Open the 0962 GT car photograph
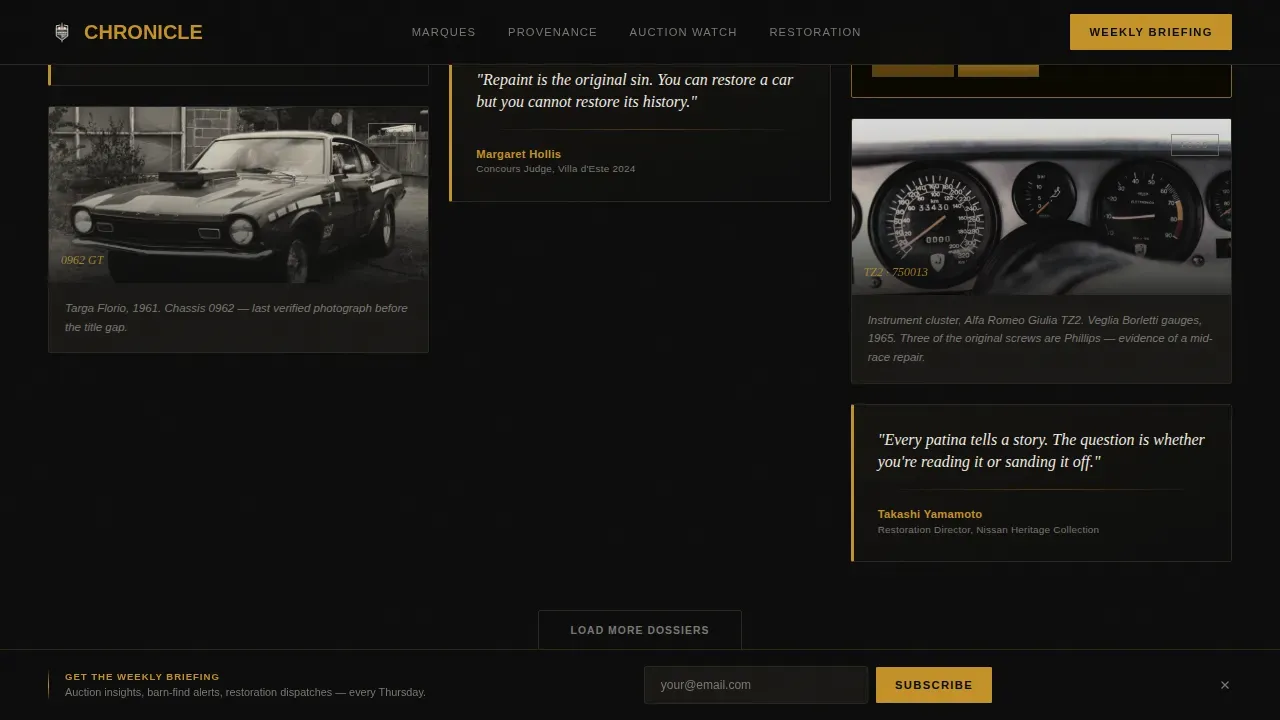This screenshot has height=720, width=1280. tap(238, 195)
